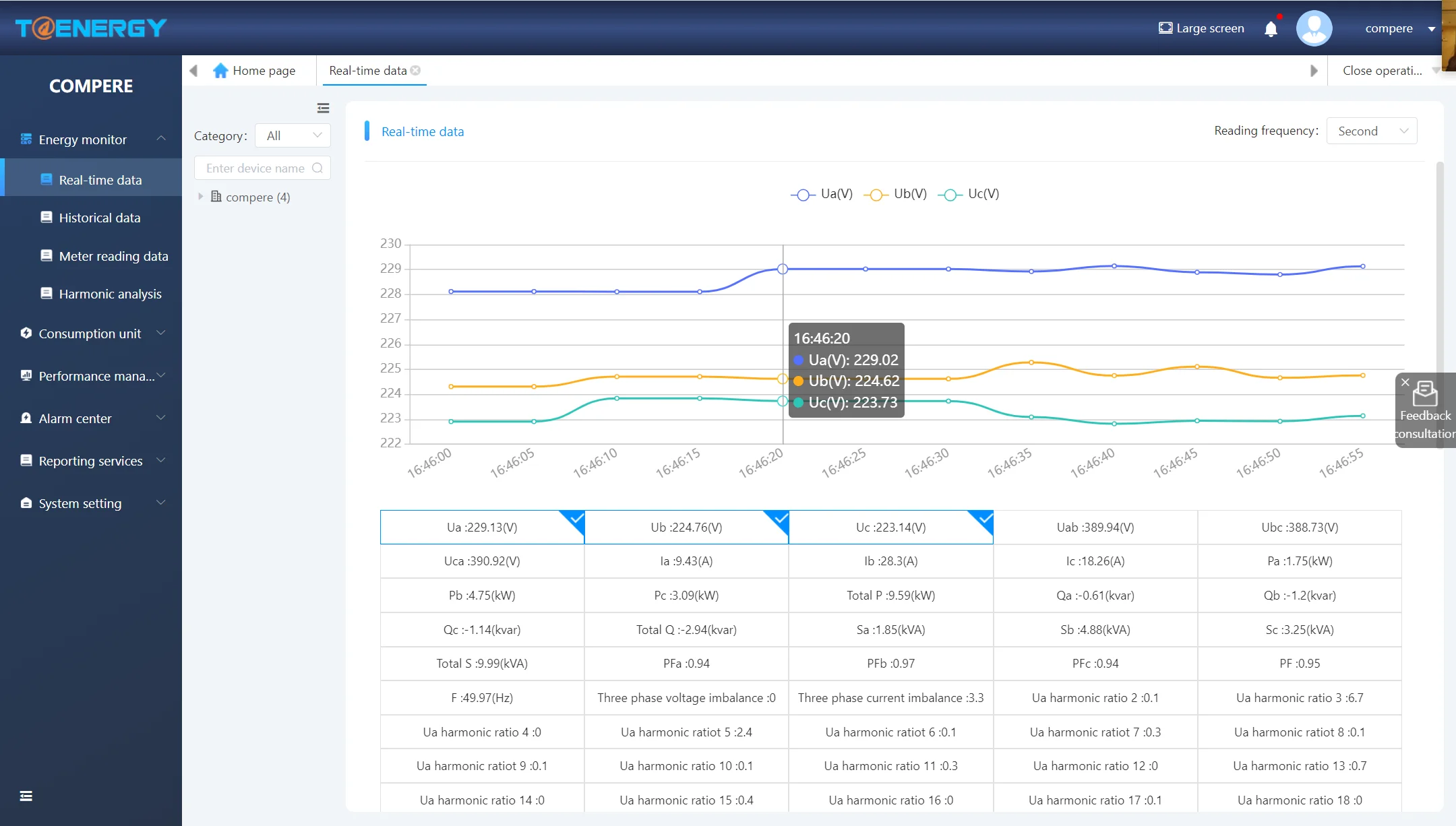Click the Enter device name input field

pos(253,168)
